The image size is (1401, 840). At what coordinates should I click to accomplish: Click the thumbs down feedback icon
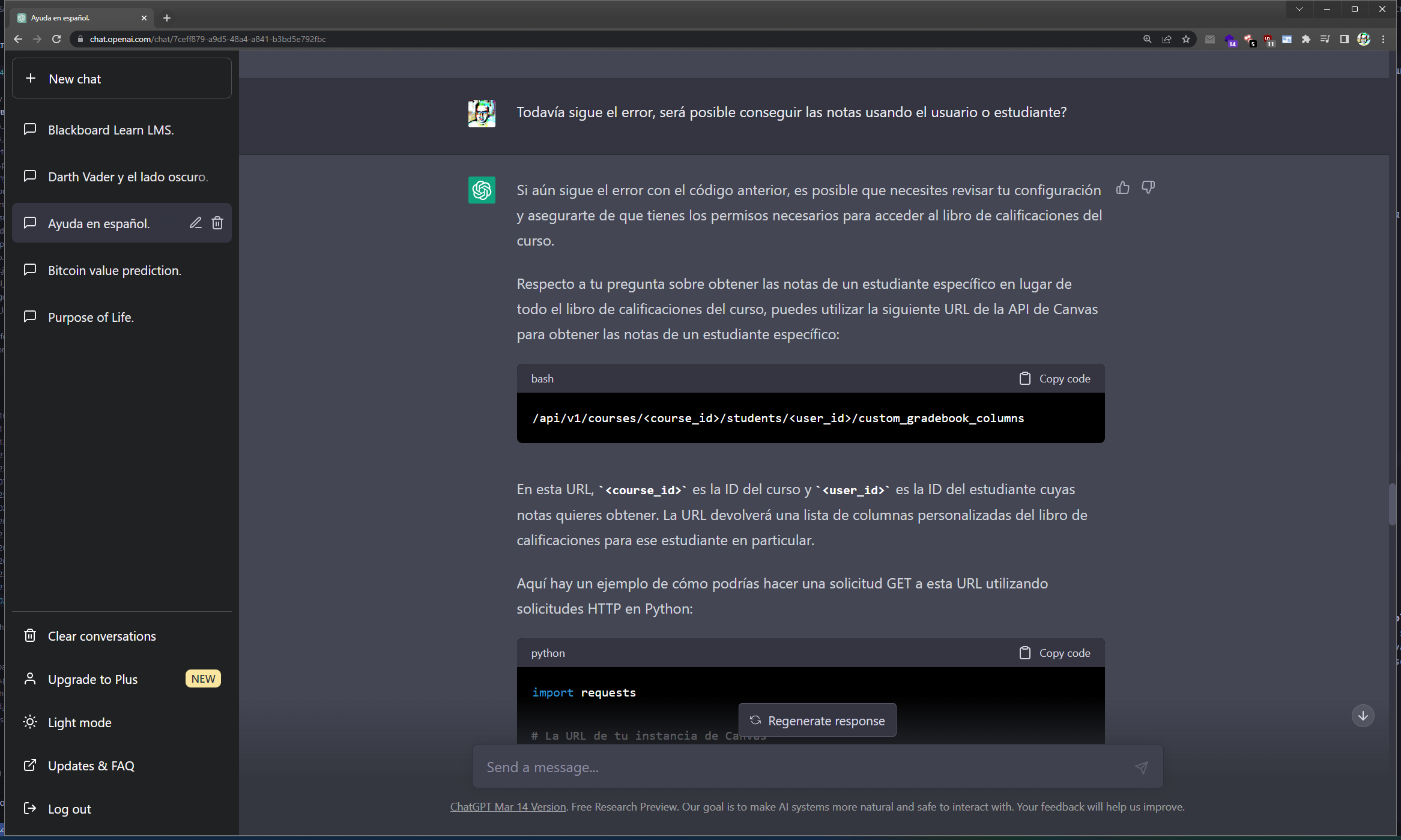(1148, 188)
